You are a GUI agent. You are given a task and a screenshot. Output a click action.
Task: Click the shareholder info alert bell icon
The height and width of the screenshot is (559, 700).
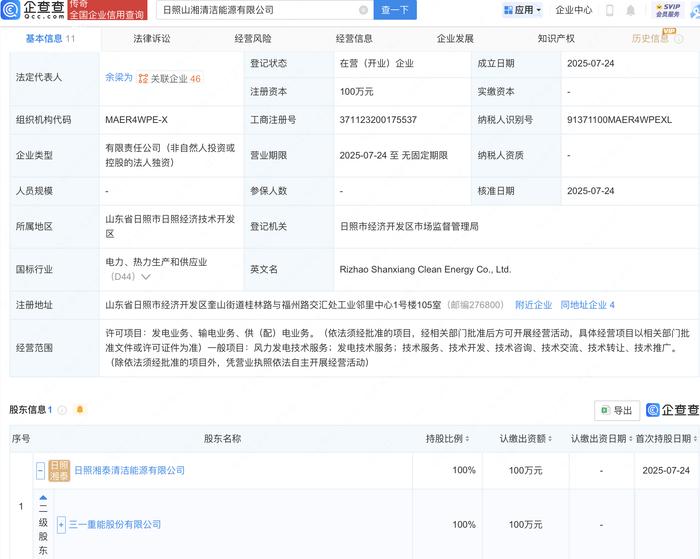(x=80, y=409)
